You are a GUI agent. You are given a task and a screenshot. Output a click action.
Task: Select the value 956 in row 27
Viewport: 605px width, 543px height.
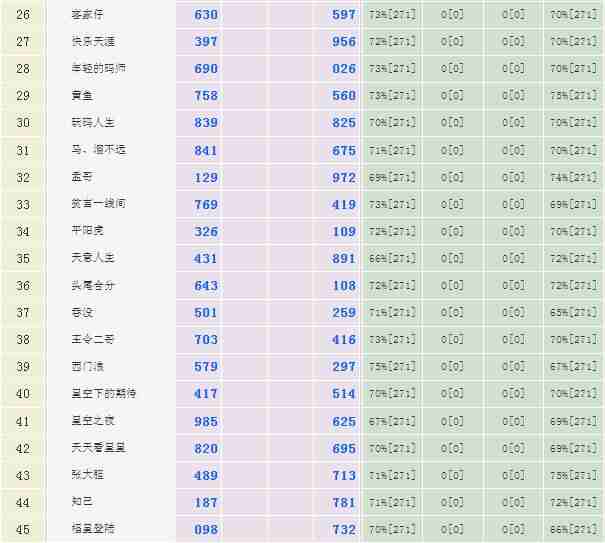(x=343, y=42)
